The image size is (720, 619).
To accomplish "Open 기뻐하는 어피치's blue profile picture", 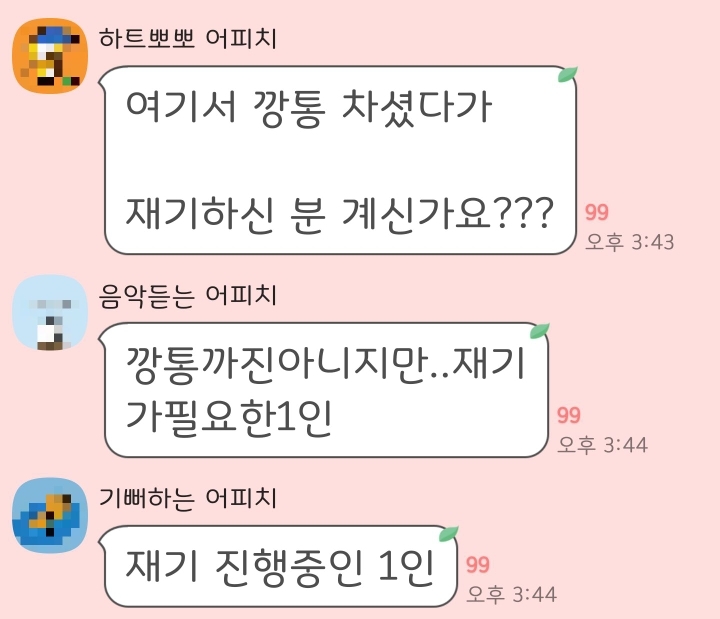I will click(x=50, y=515).
